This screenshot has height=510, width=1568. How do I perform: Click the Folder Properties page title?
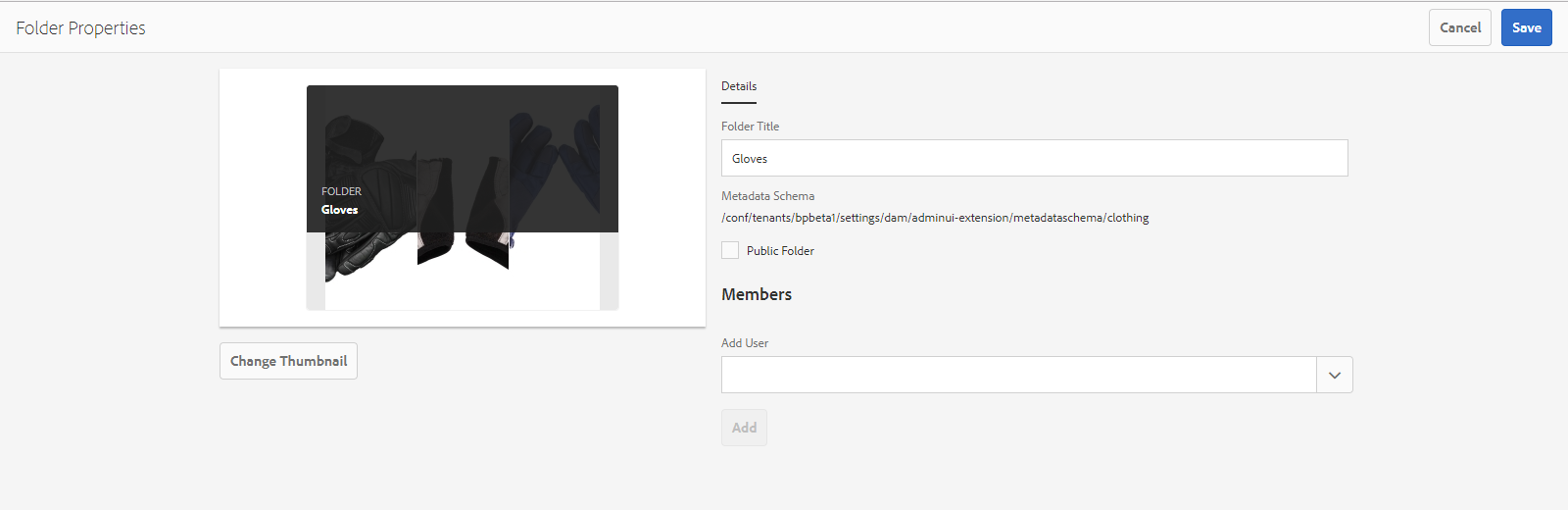[x=80, y=28]
